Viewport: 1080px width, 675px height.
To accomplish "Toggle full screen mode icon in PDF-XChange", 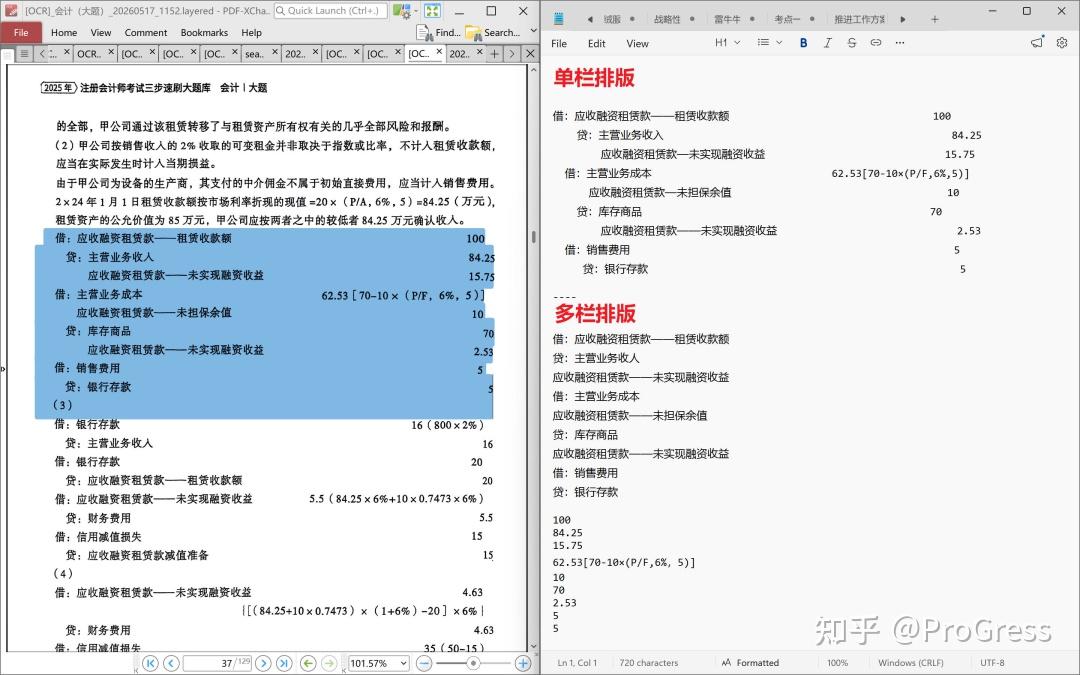I will [x=432, y=10].
